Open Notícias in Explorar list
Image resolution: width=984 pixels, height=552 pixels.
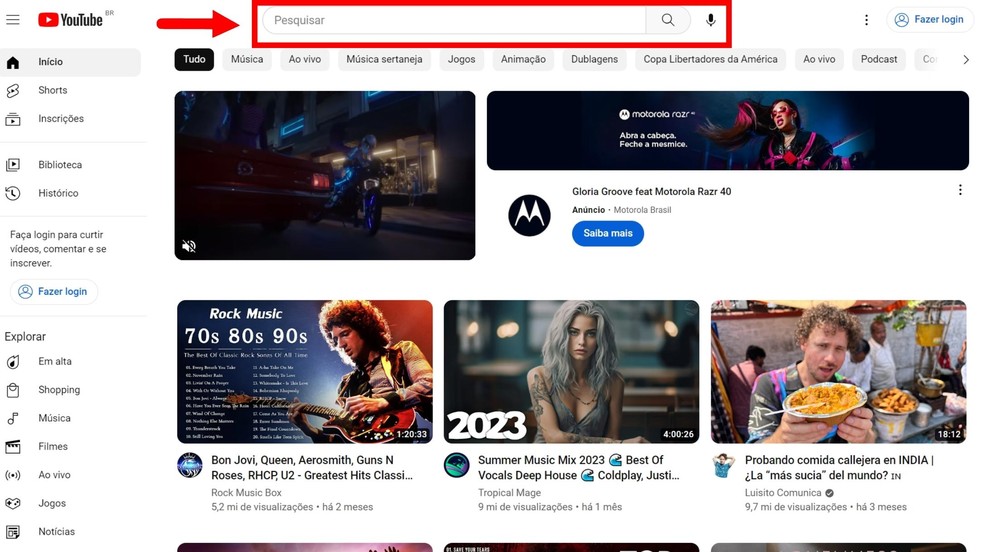70,532
